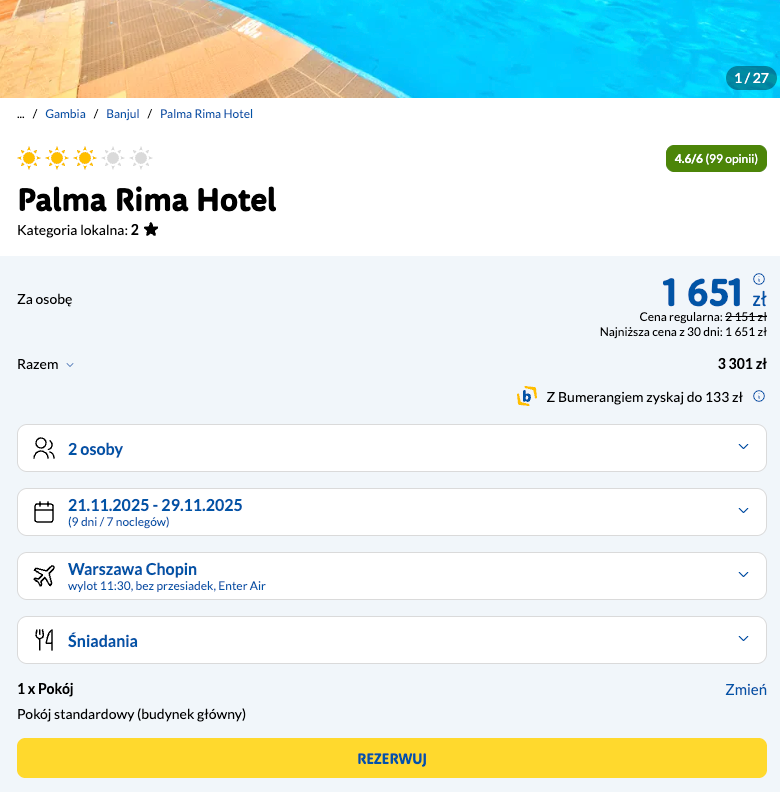
Task: Expand the Razem total breakdown
Action: click(x=70, y=365)
